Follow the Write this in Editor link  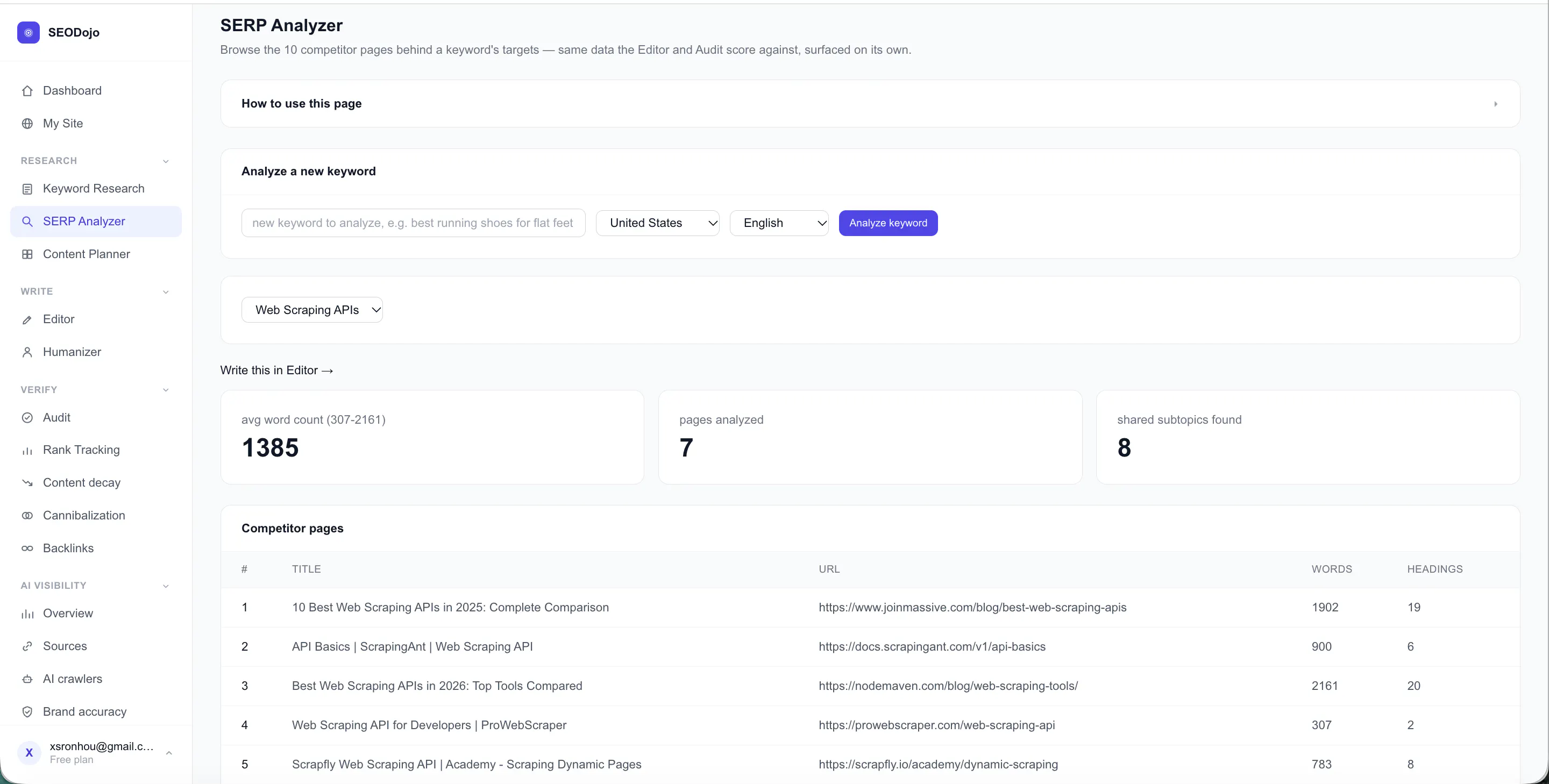click(276, 370)
